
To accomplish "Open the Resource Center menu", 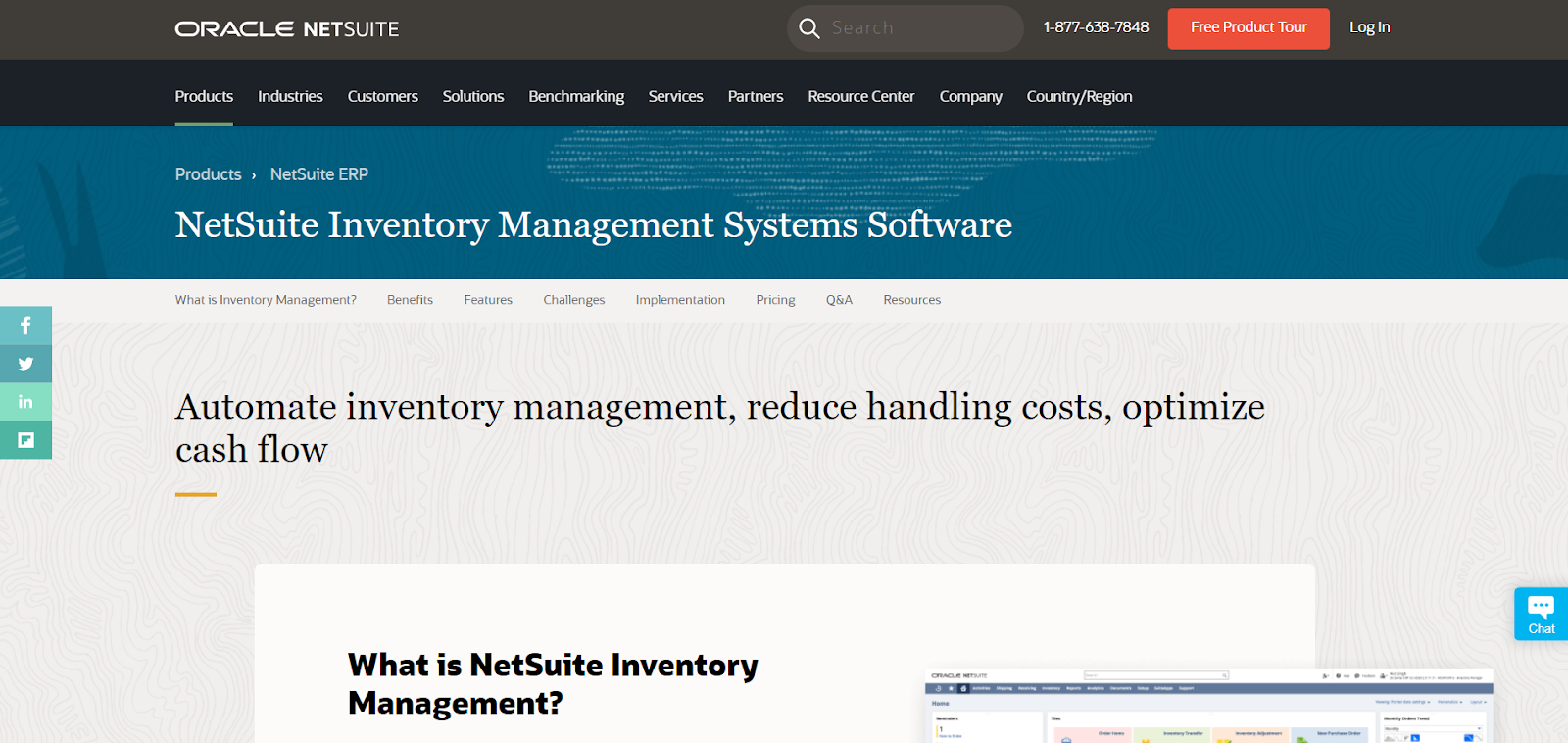I will click(x=860, y=96).
